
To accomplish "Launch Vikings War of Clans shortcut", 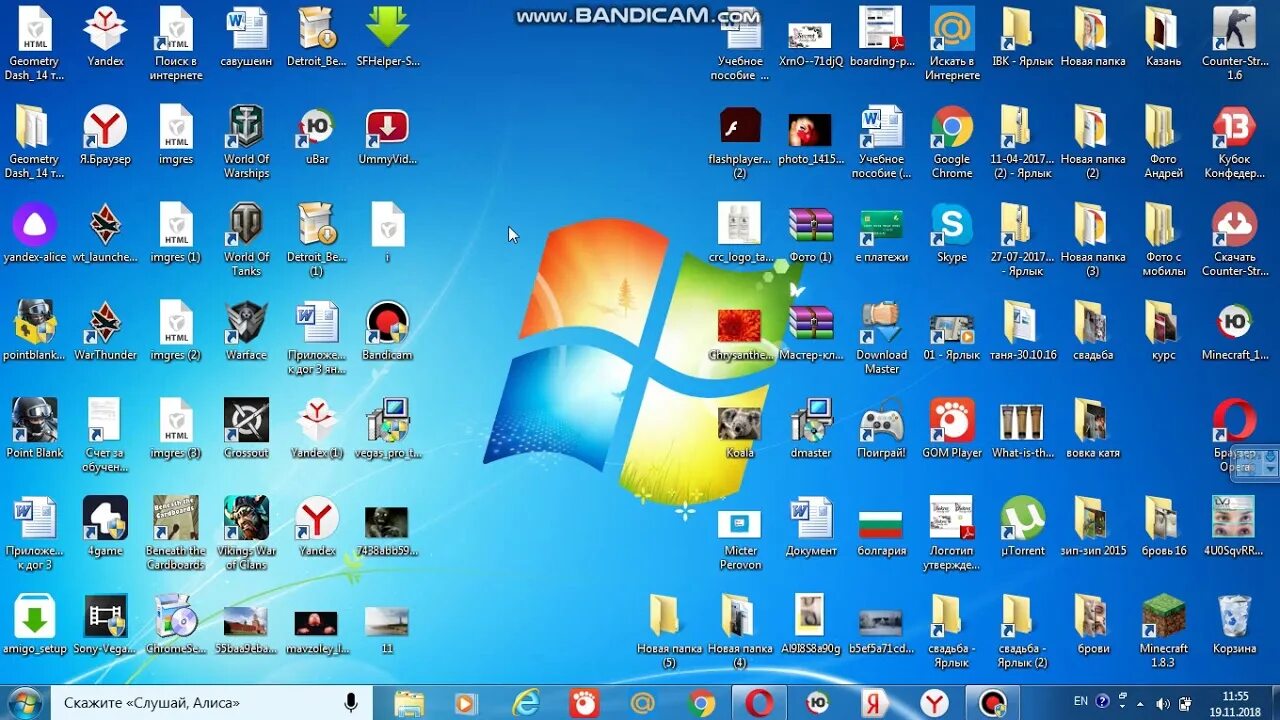I will click(x=246, y=533).
